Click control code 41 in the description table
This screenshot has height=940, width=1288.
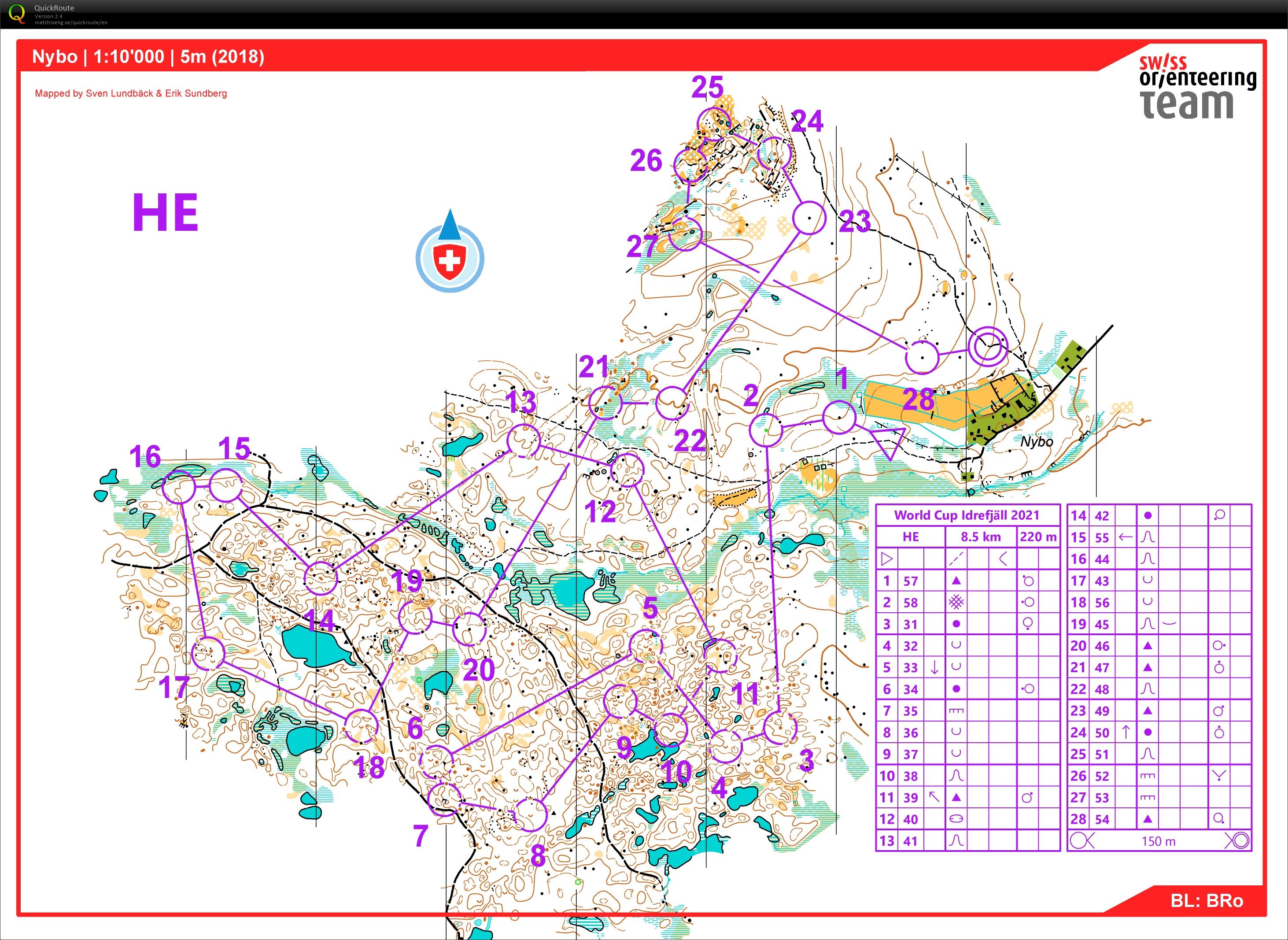911,840
